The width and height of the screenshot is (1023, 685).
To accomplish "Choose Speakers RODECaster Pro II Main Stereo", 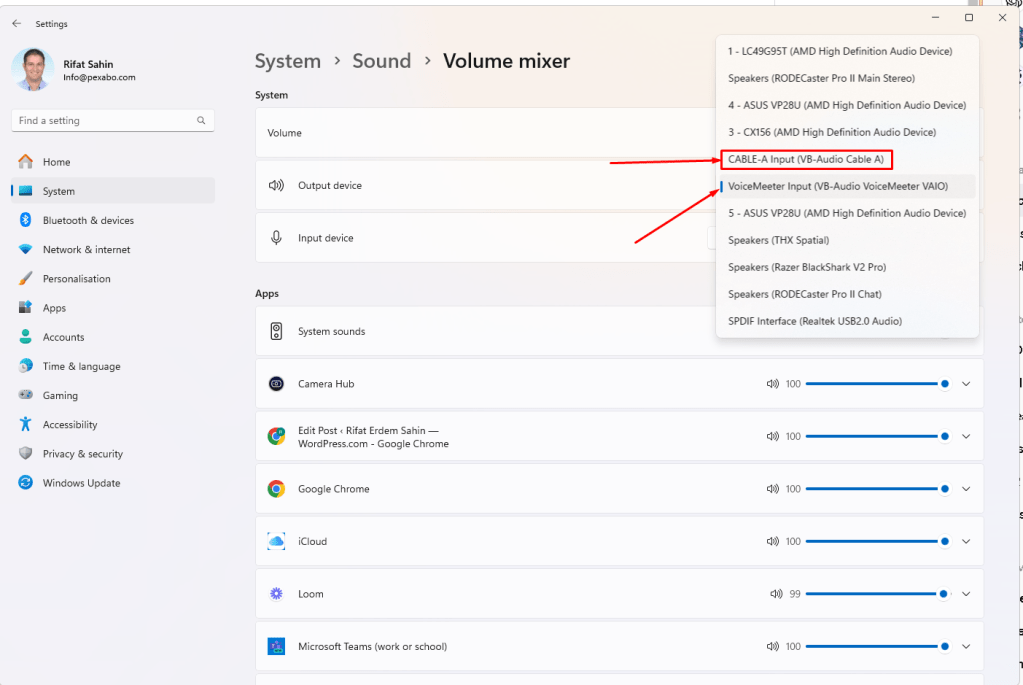I will click(847, 78).
